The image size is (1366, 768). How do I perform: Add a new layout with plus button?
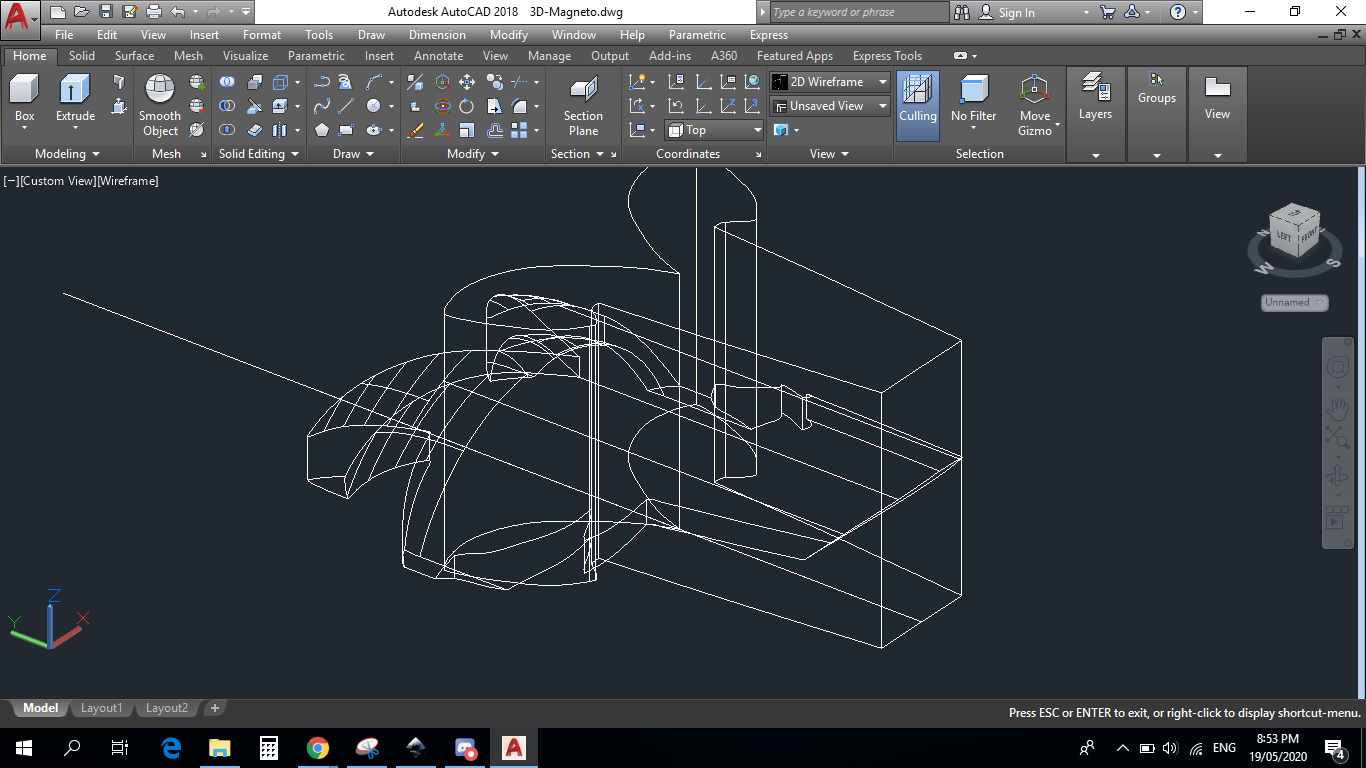[x=214, y=708]
